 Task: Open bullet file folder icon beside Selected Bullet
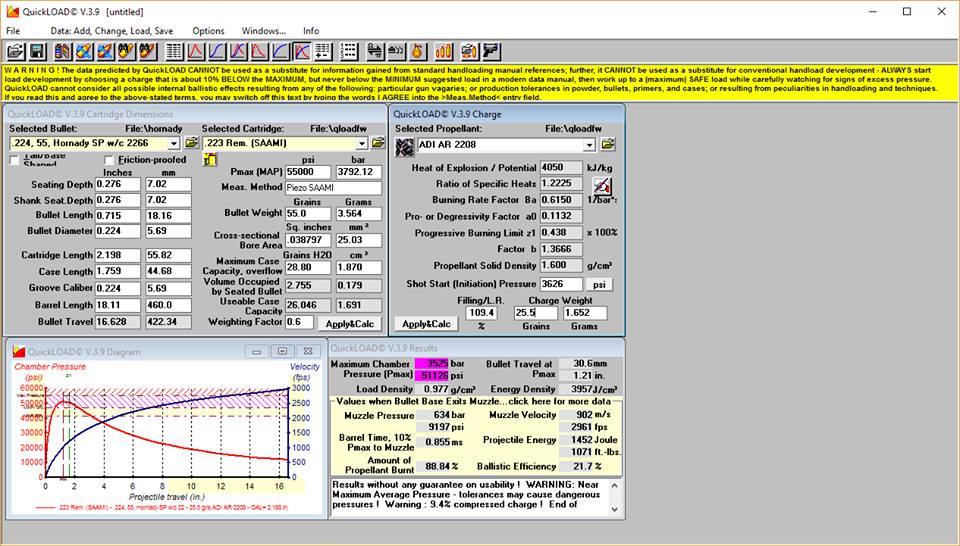[192, 143]
